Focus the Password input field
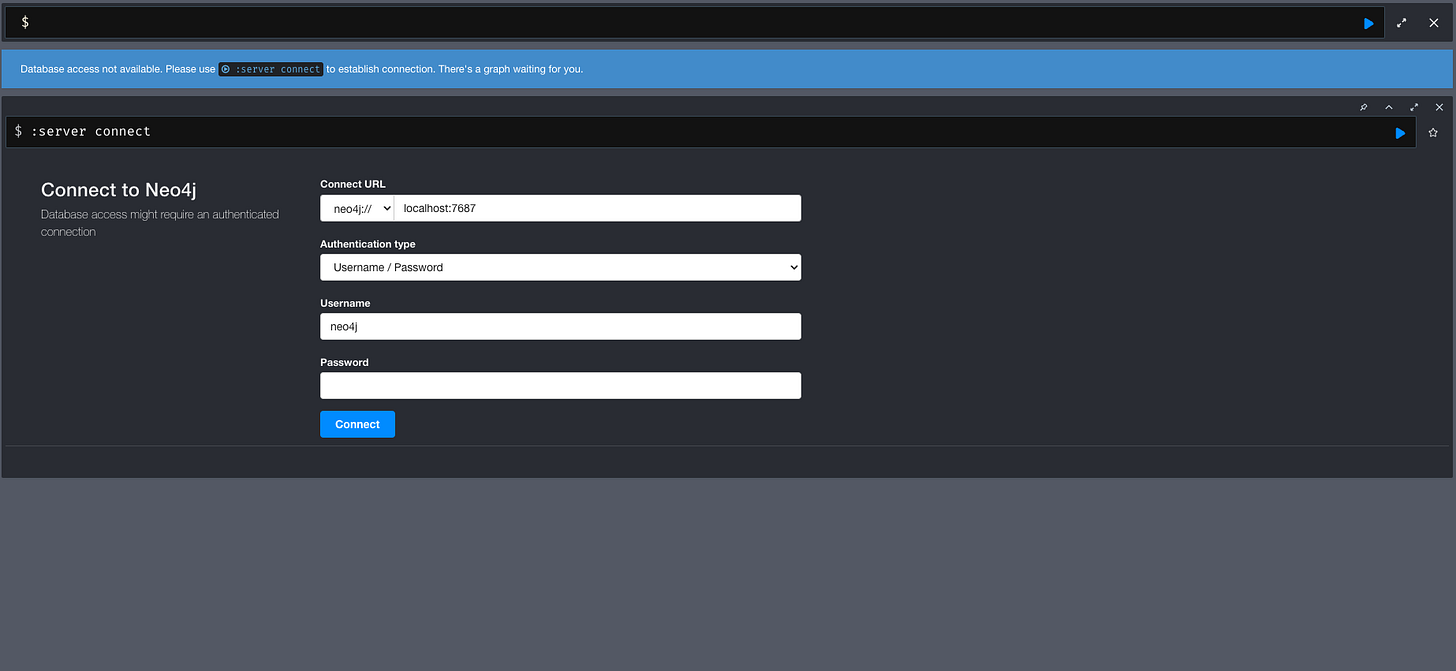The image size is (1456, 671). point(560,385)
